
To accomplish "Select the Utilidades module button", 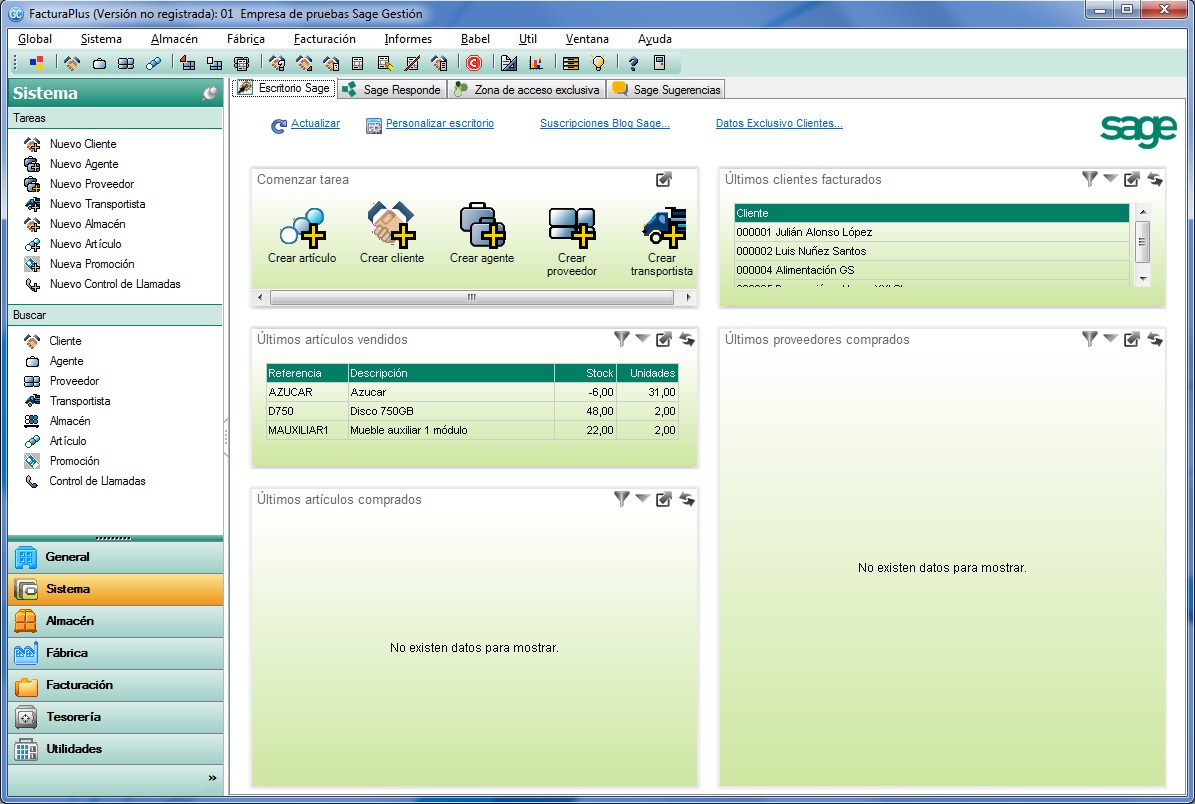I will tap(116, 749).
